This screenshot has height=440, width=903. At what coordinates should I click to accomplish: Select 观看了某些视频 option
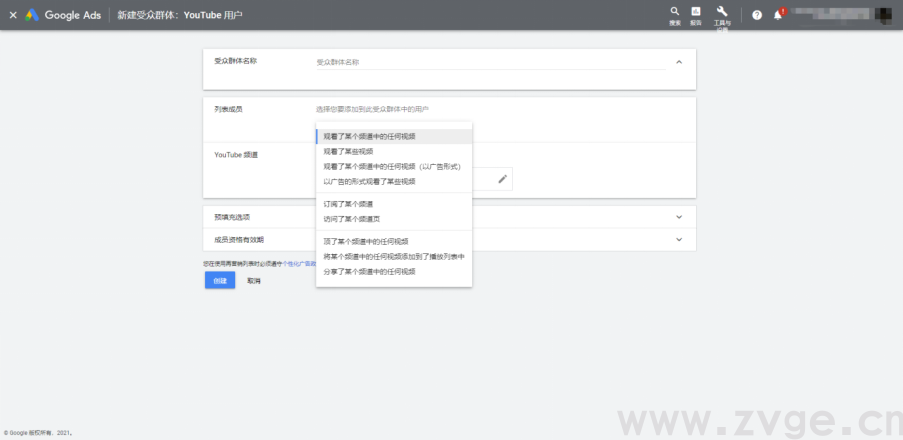347,151
